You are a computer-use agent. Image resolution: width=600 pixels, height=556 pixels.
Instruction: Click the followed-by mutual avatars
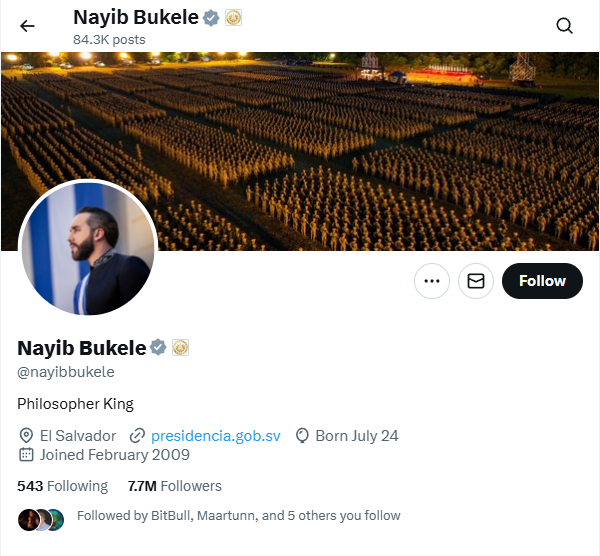coord(41,517)
